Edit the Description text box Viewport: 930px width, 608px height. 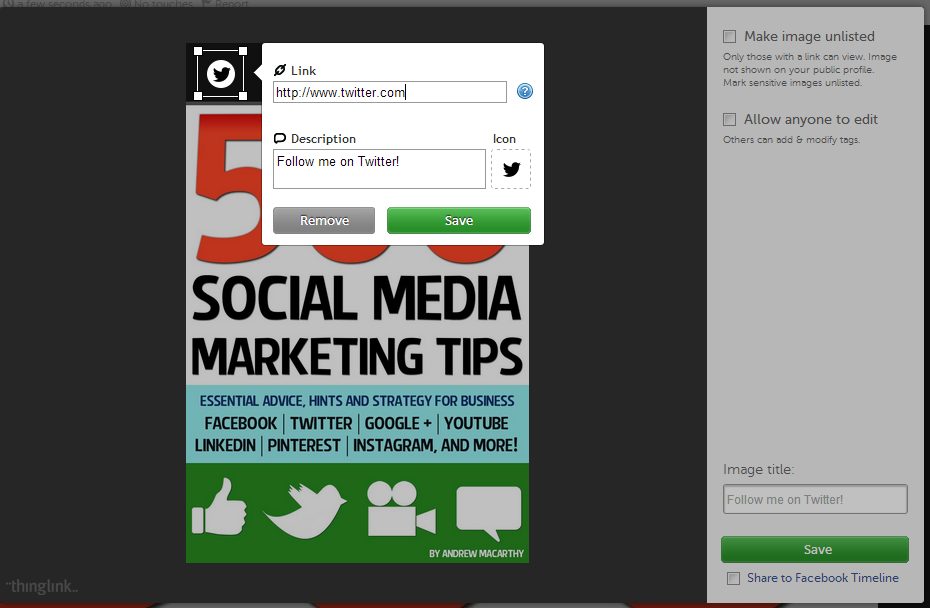click(379, 169)
